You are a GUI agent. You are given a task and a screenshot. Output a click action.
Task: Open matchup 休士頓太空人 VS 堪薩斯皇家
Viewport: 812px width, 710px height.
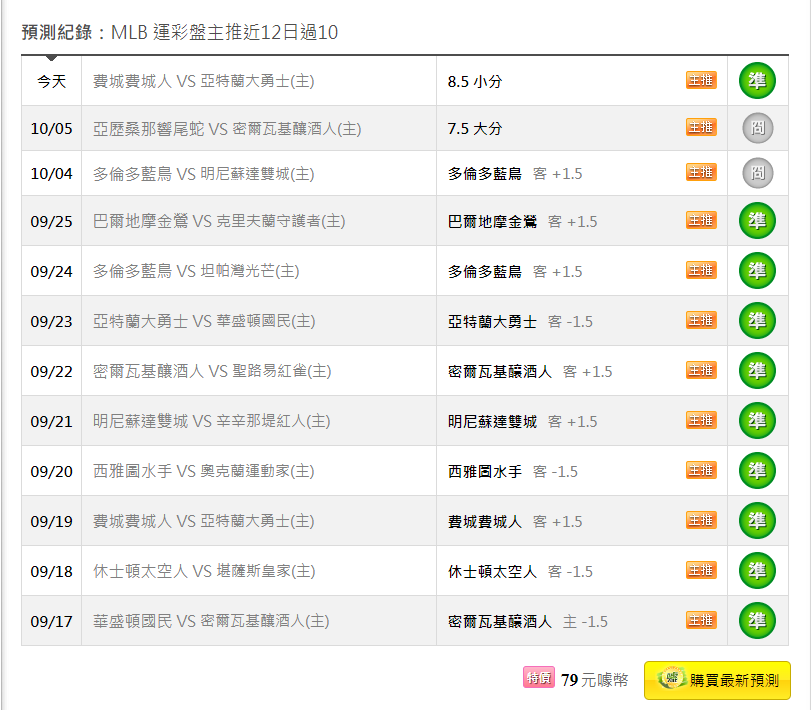coord(204,571)
